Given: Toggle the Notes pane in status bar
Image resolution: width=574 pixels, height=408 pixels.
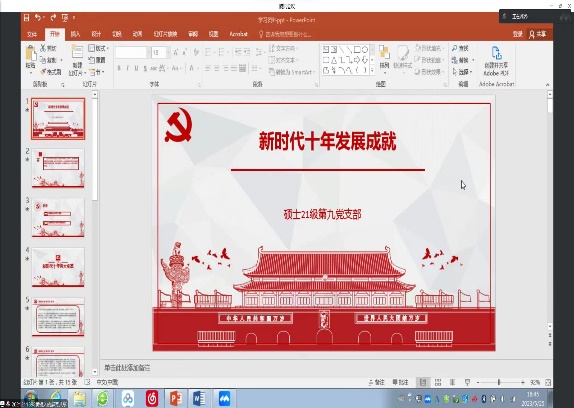Looking at the screenshot, I should (x=377, y=382).
